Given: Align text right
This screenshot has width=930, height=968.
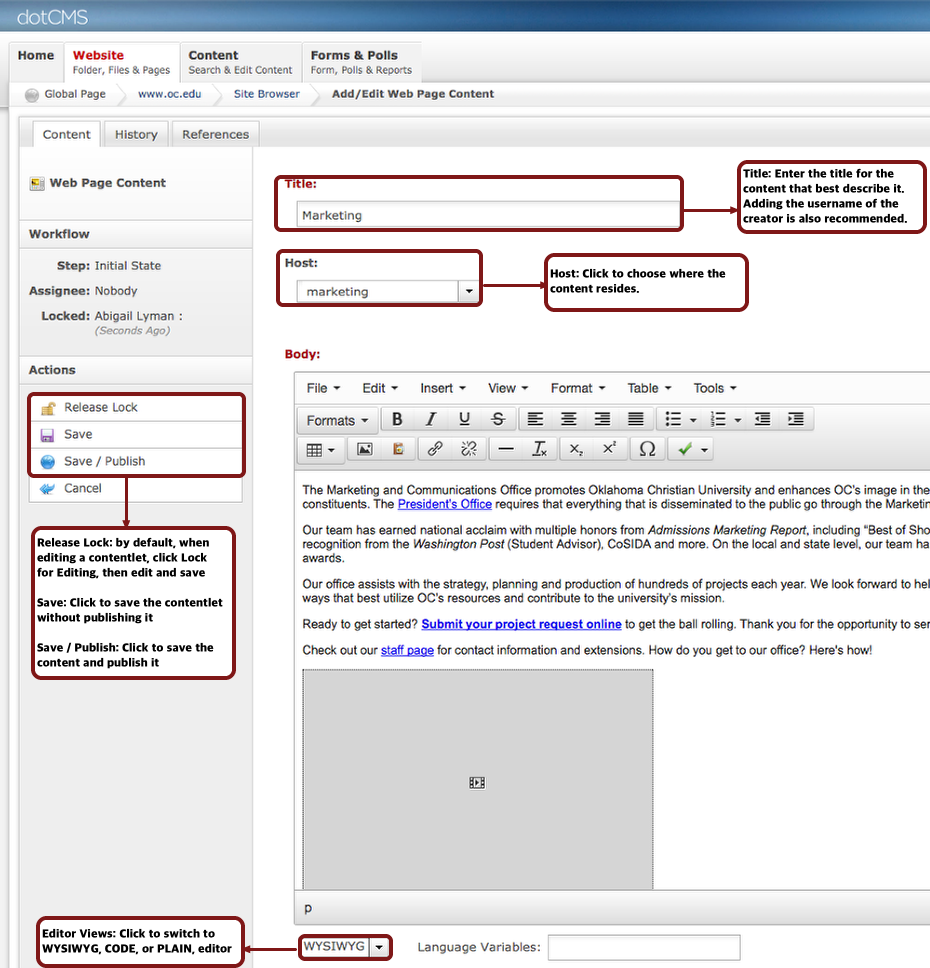Looking at the screenshot, I should pos(602,420).
